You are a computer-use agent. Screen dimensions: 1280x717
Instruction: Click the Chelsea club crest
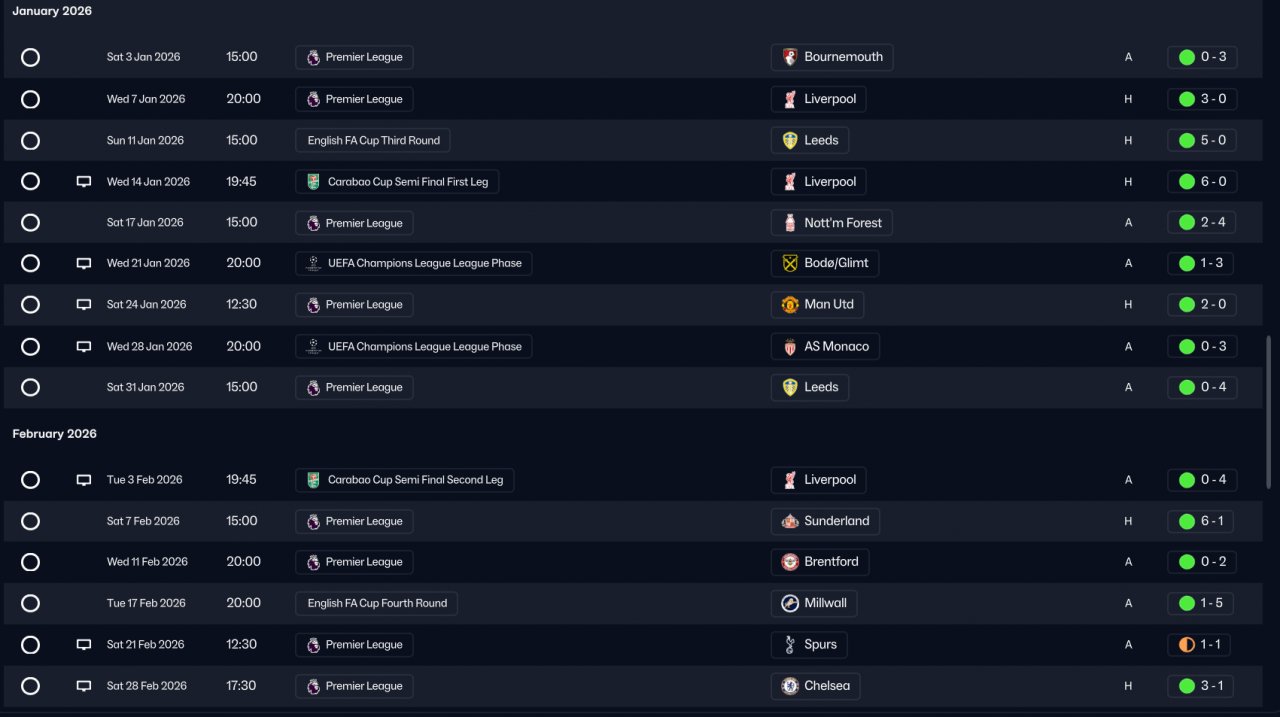click(x=790, y=687)
